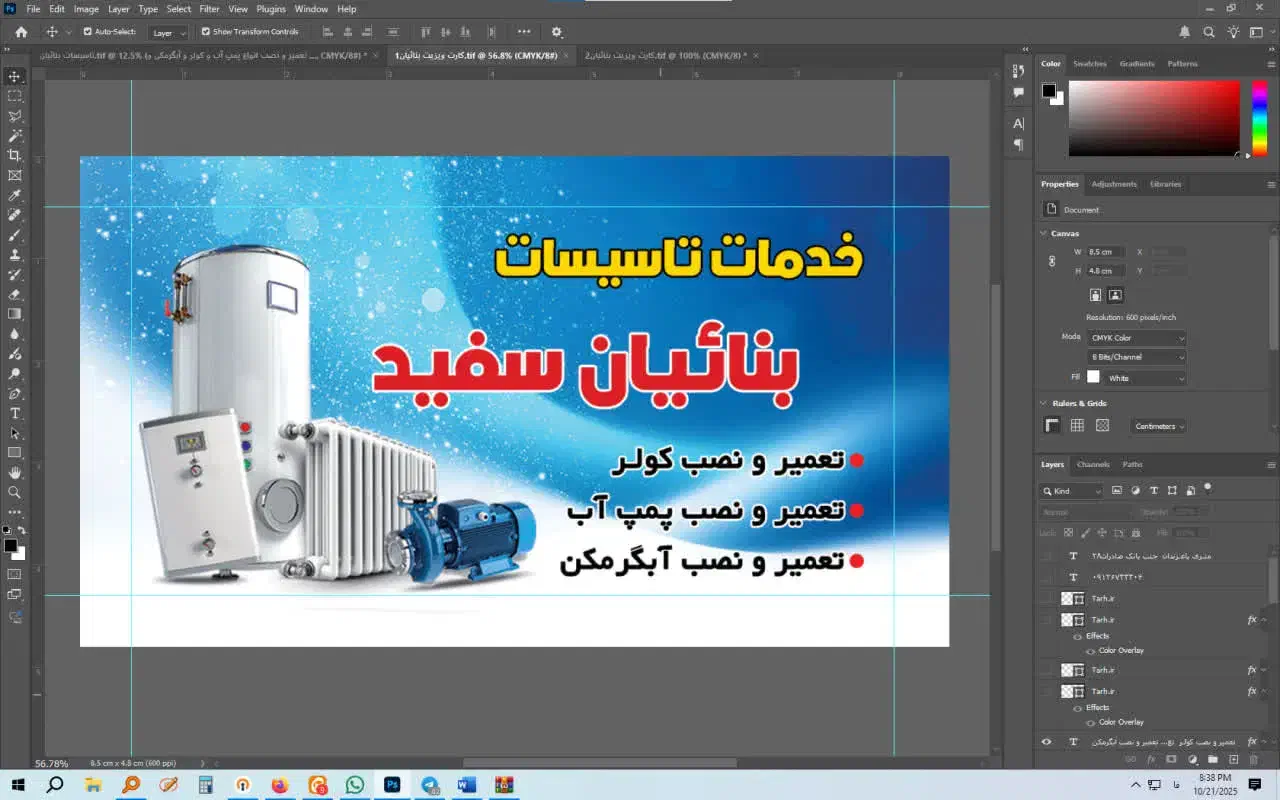Open the Clone Stamp tool
This screenshot has height=800, width=1280.
point(14,255)
